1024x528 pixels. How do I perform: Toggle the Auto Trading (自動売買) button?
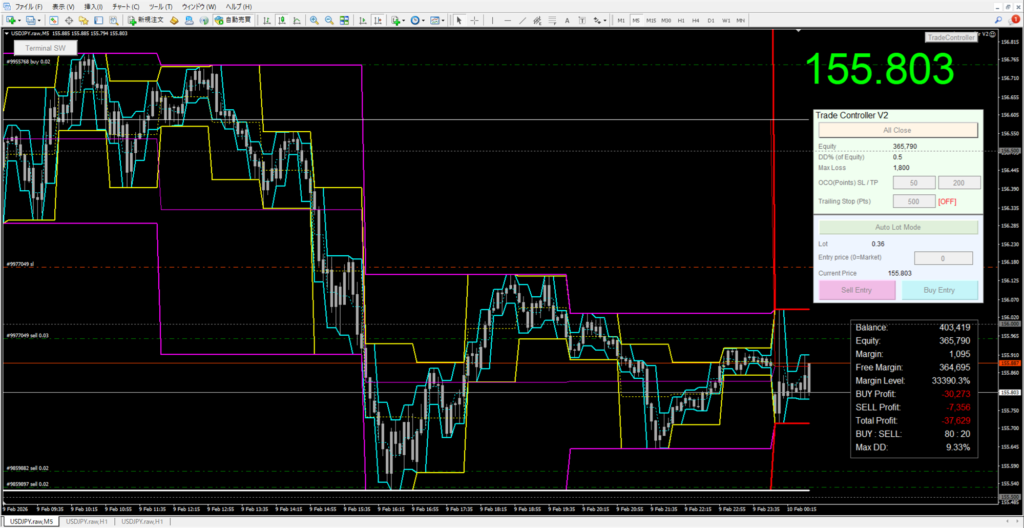233,20
